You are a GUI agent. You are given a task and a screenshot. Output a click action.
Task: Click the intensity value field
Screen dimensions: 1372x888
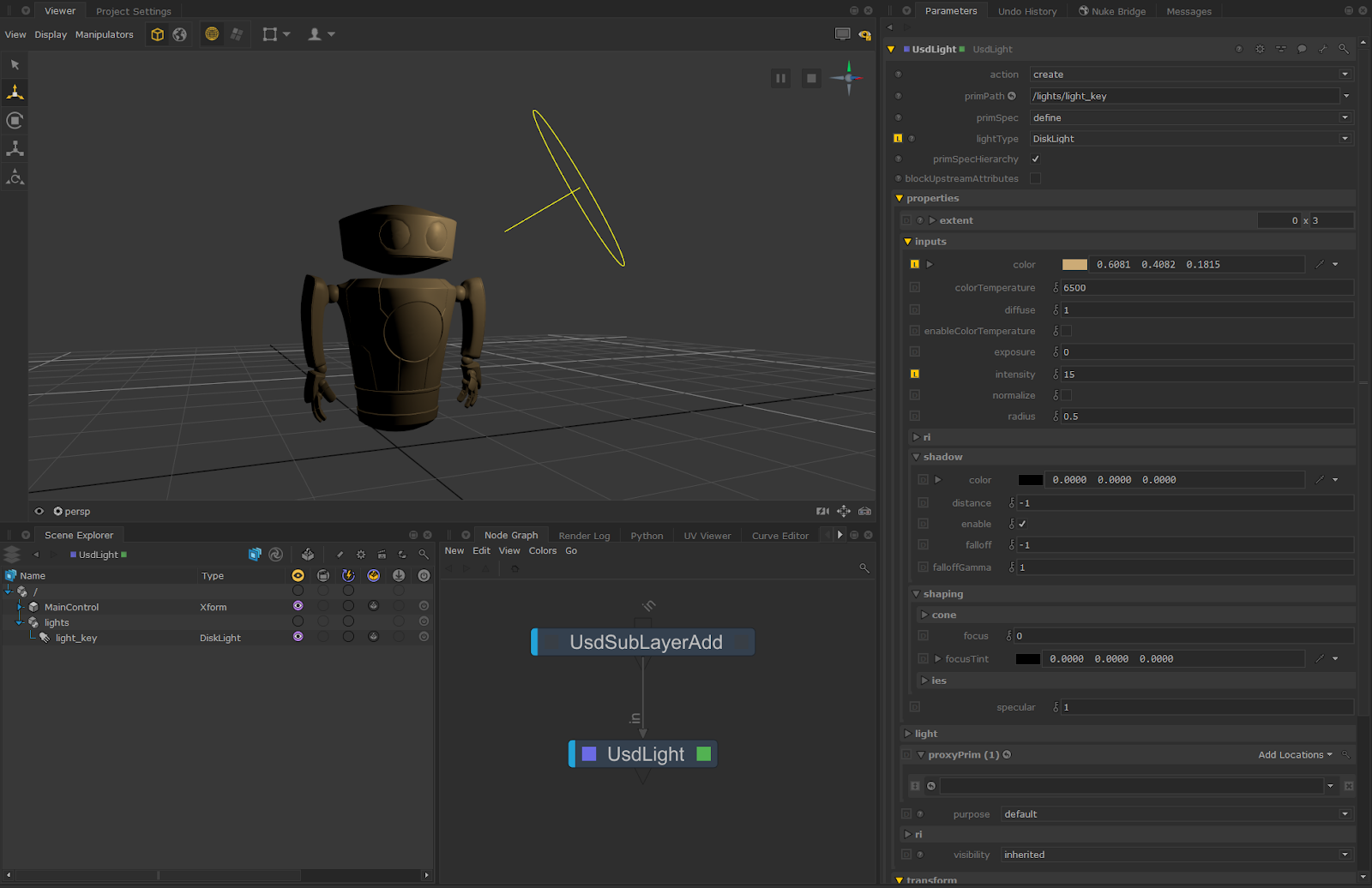click(x=1205, y=375)
